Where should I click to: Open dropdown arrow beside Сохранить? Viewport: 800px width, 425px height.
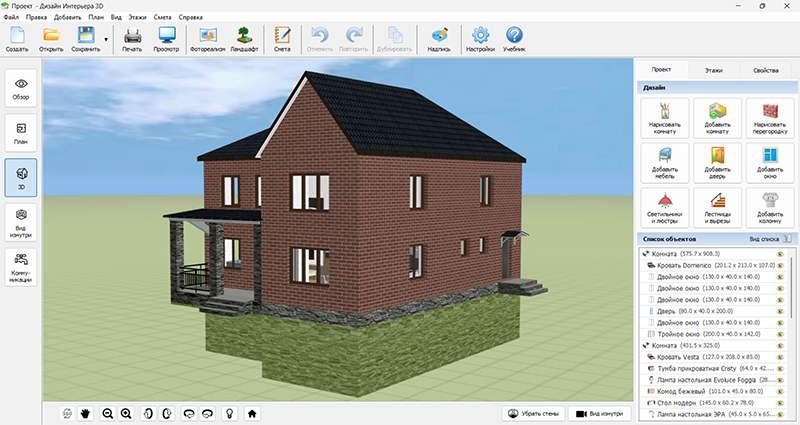(x=106, y=39)
